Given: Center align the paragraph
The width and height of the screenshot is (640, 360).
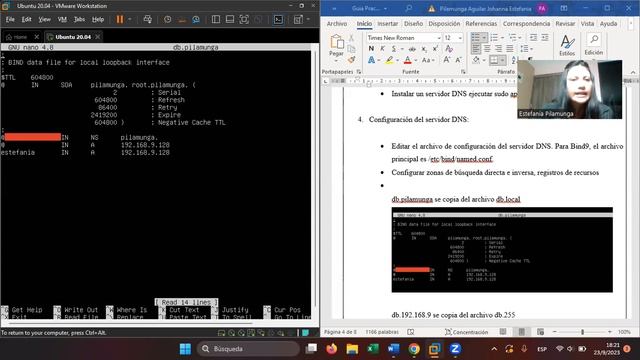Looking at the screenshot, I should coord(487,49).
